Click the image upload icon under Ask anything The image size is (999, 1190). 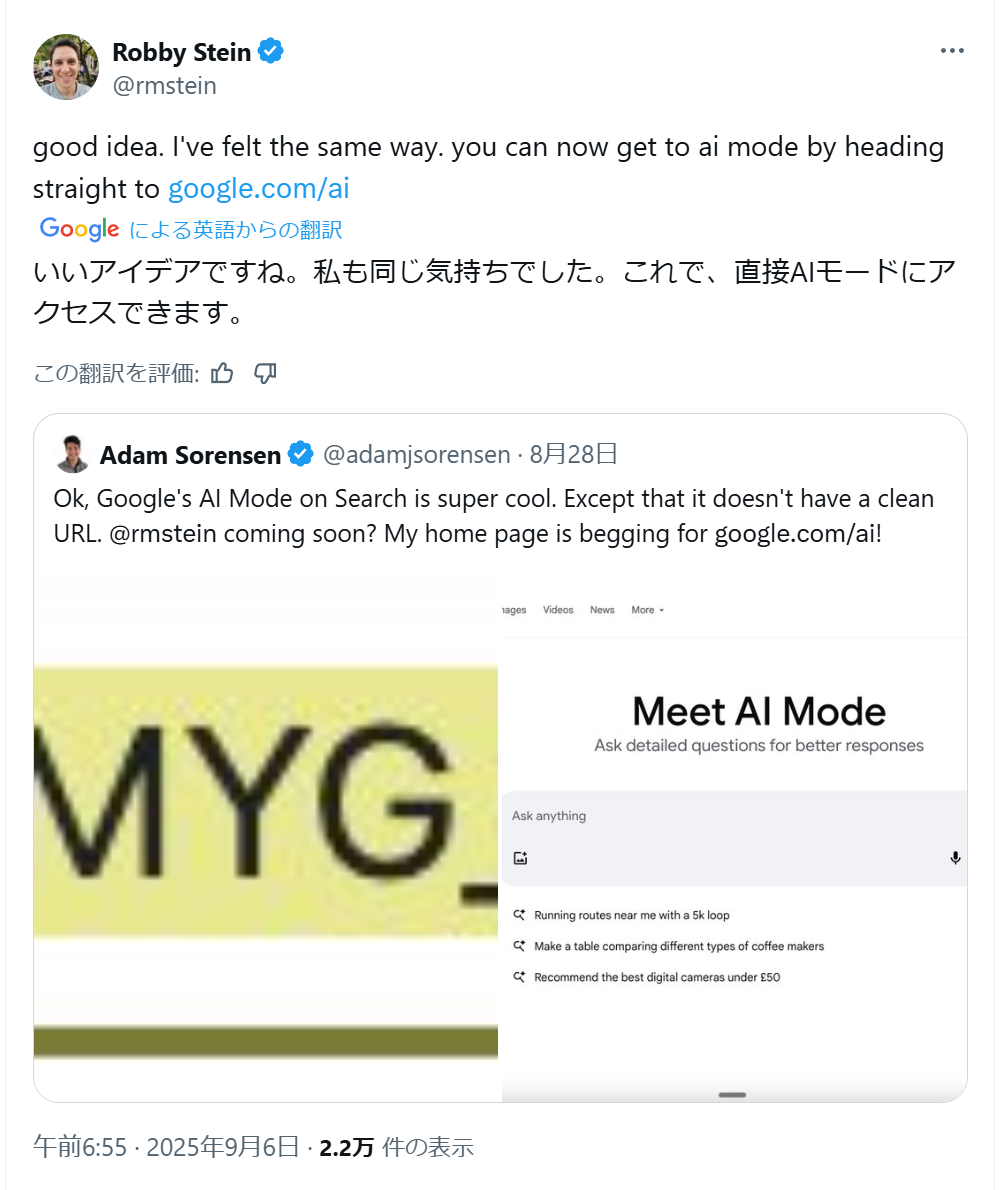point(520,858)
